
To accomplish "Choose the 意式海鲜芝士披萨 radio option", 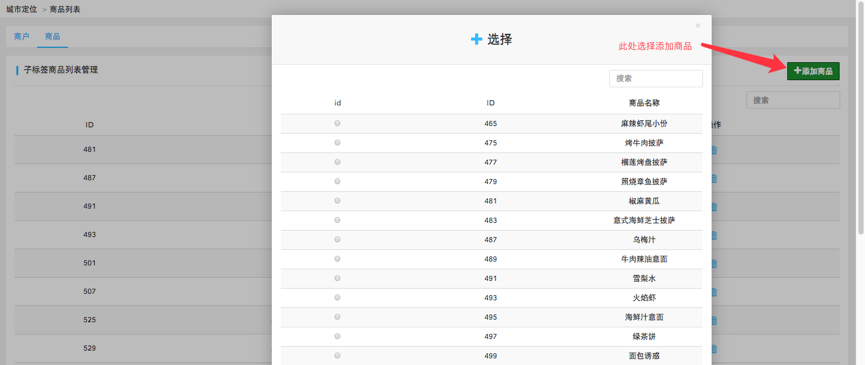I will 337,220.
